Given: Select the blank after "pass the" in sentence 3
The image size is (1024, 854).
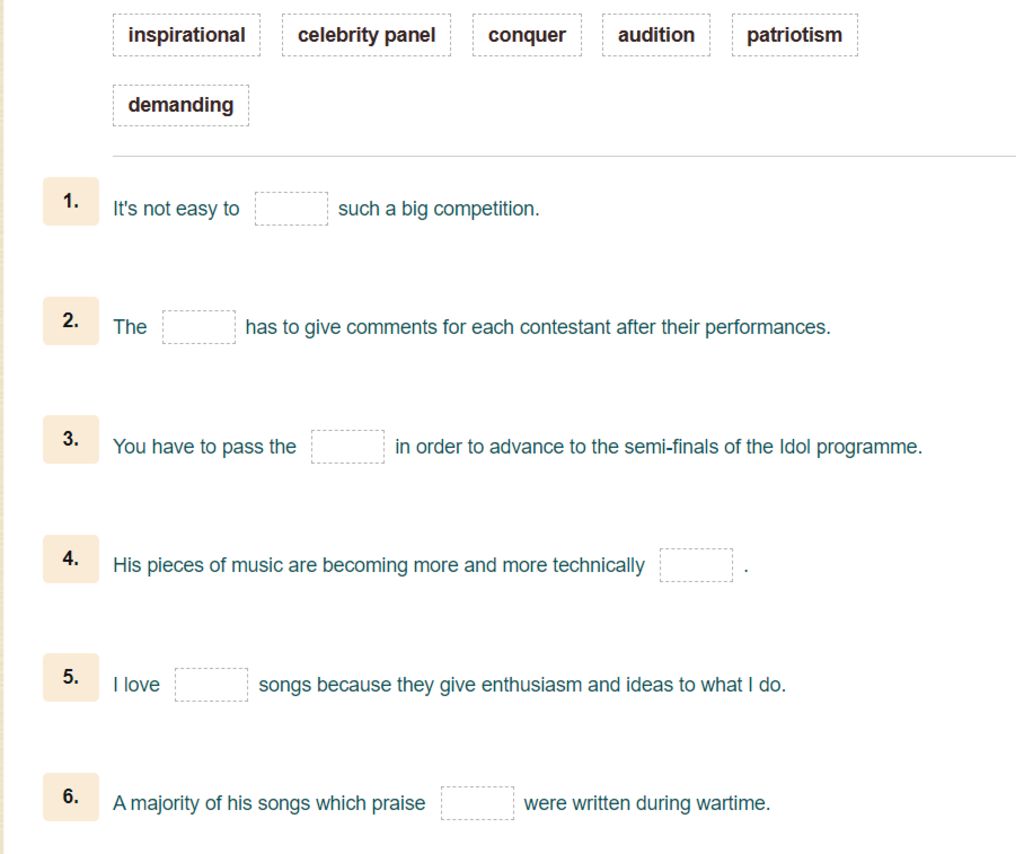Looking at the screenshot, I should tap(348, 447).
